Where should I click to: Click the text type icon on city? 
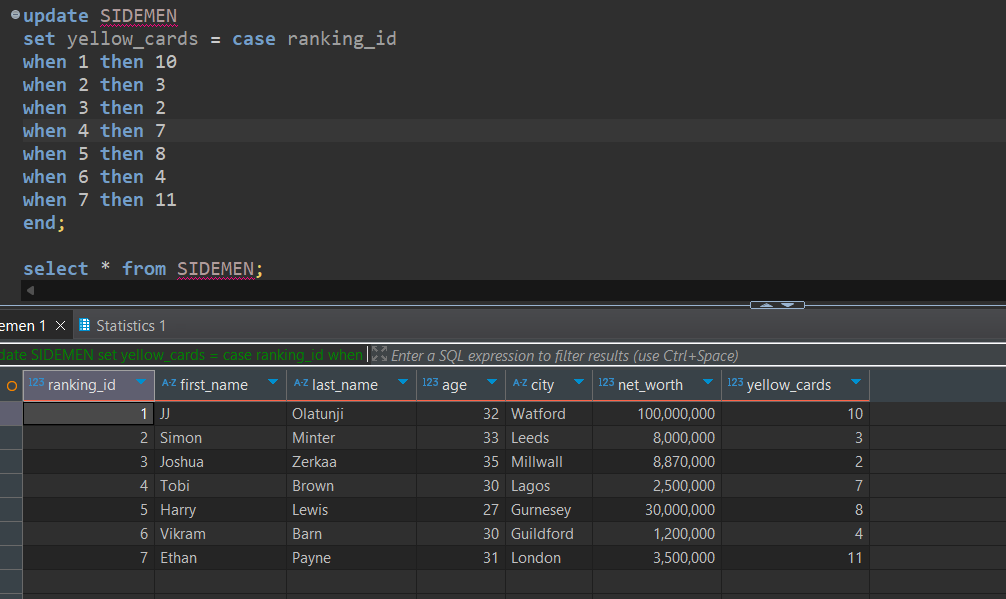[520, 383]
